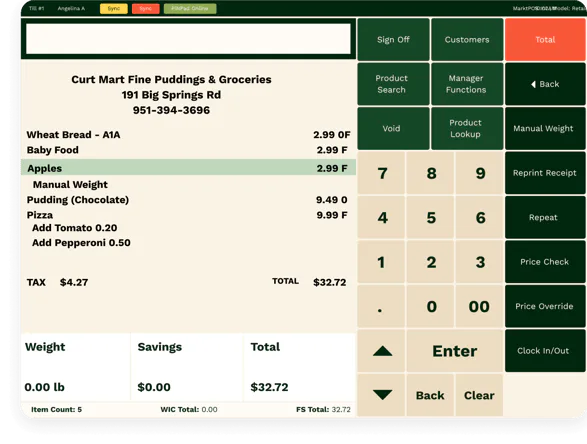Select the Wheat Bread - A1A line
The height and width of the screenshot is (444, 587).
click(x=188, y=135)
